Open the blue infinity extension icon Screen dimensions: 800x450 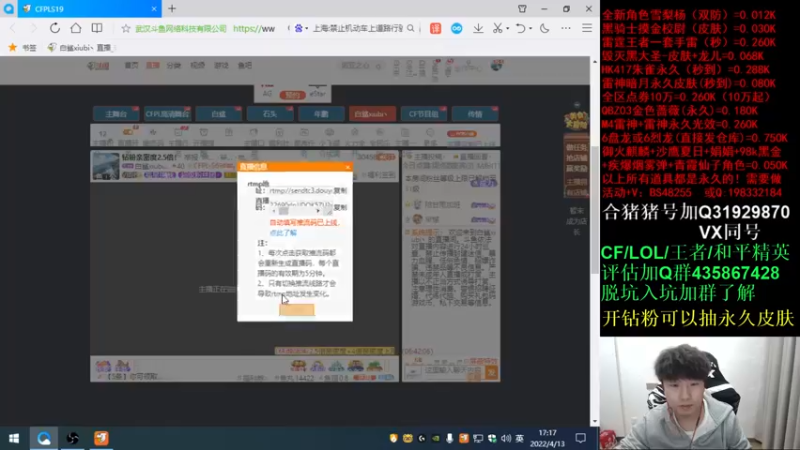457,29
